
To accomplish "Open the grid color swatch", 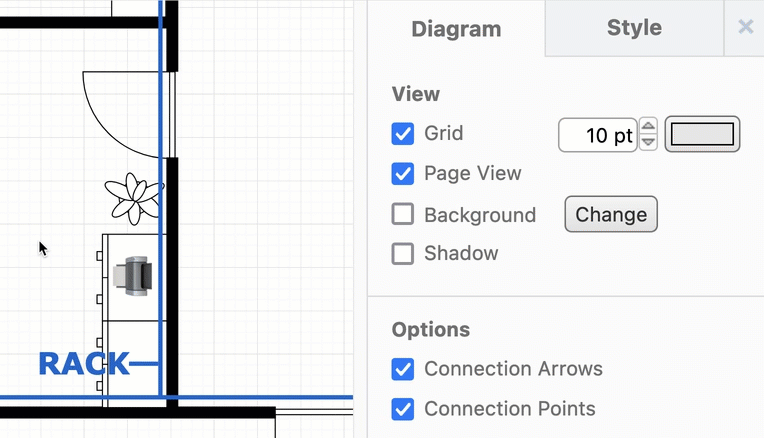I will [x=703, y=134].
